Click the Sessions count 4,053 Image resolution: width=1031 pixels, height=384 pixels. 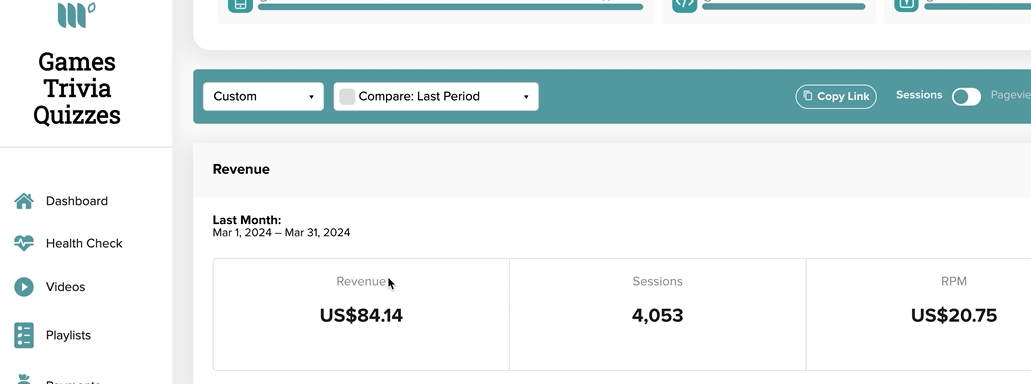658,316
